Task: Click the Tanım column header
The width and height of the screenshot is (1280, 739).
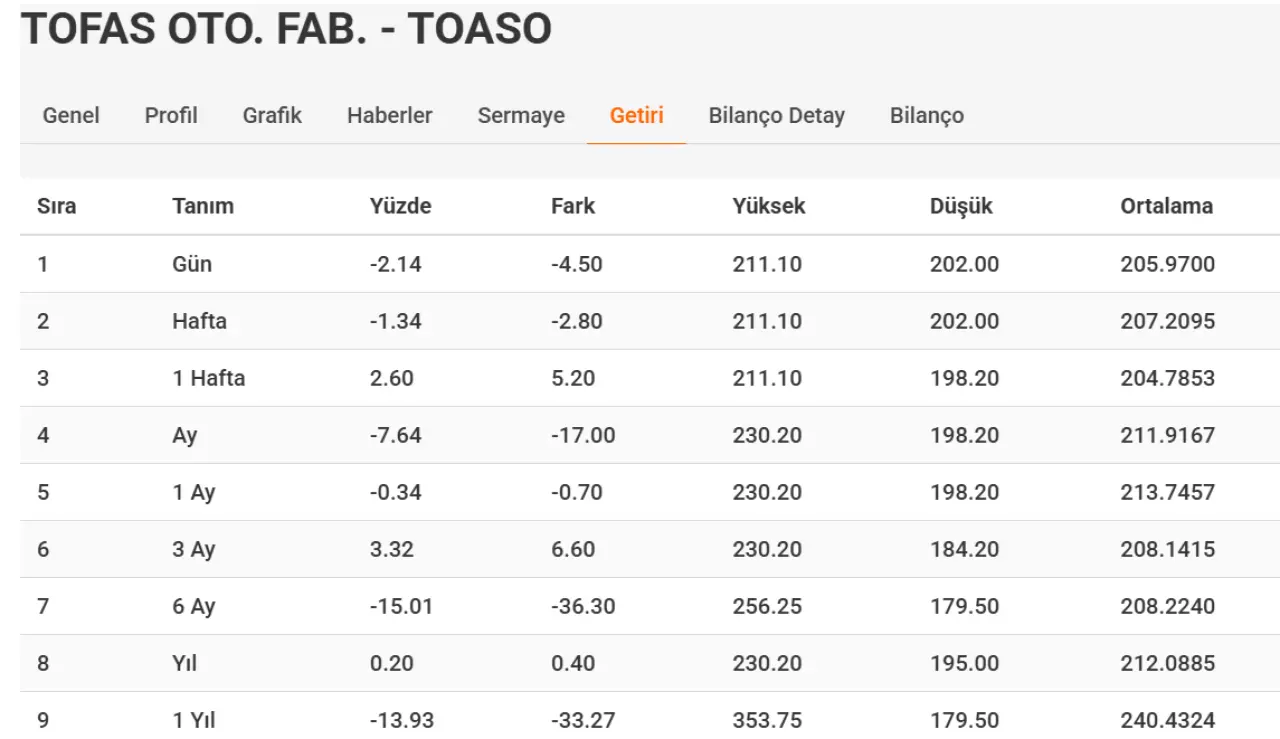Action: click(x=203, y=207)
